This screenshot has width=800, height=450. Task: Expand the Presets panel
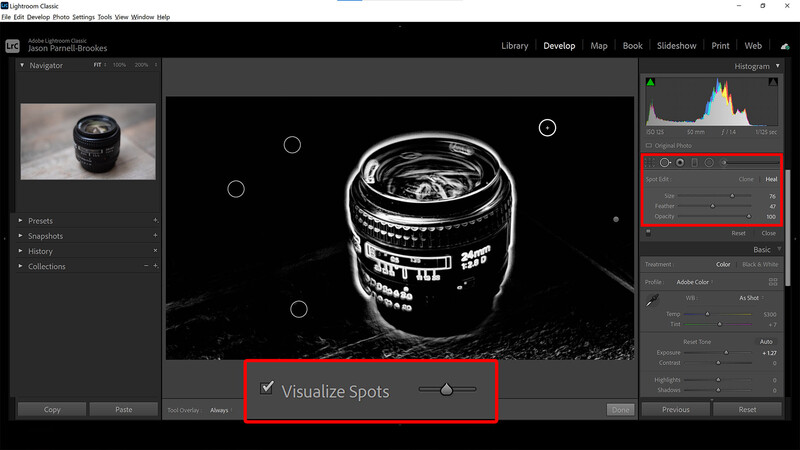20,220
